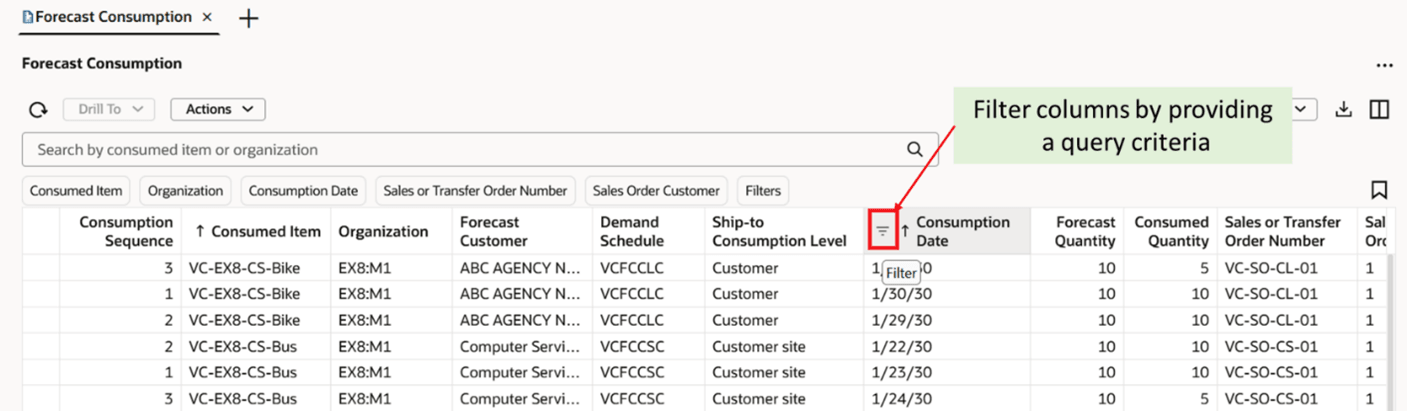Open the column layout panel icon
Viewport: 1407px width, 411px height.
(1379, 109)
